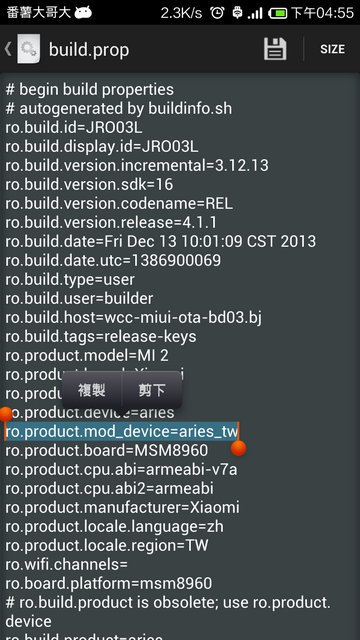
Task: Go back via the build.prop file icon
Action: (x=29, y=49)
